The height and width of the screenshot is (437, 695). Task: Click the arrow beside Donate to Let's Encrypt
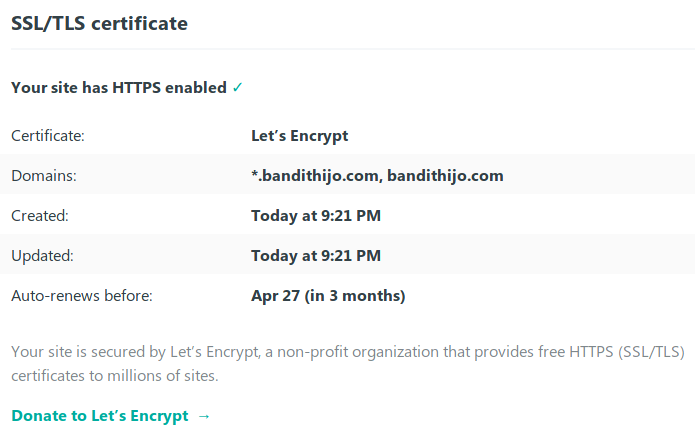(204, 416)
